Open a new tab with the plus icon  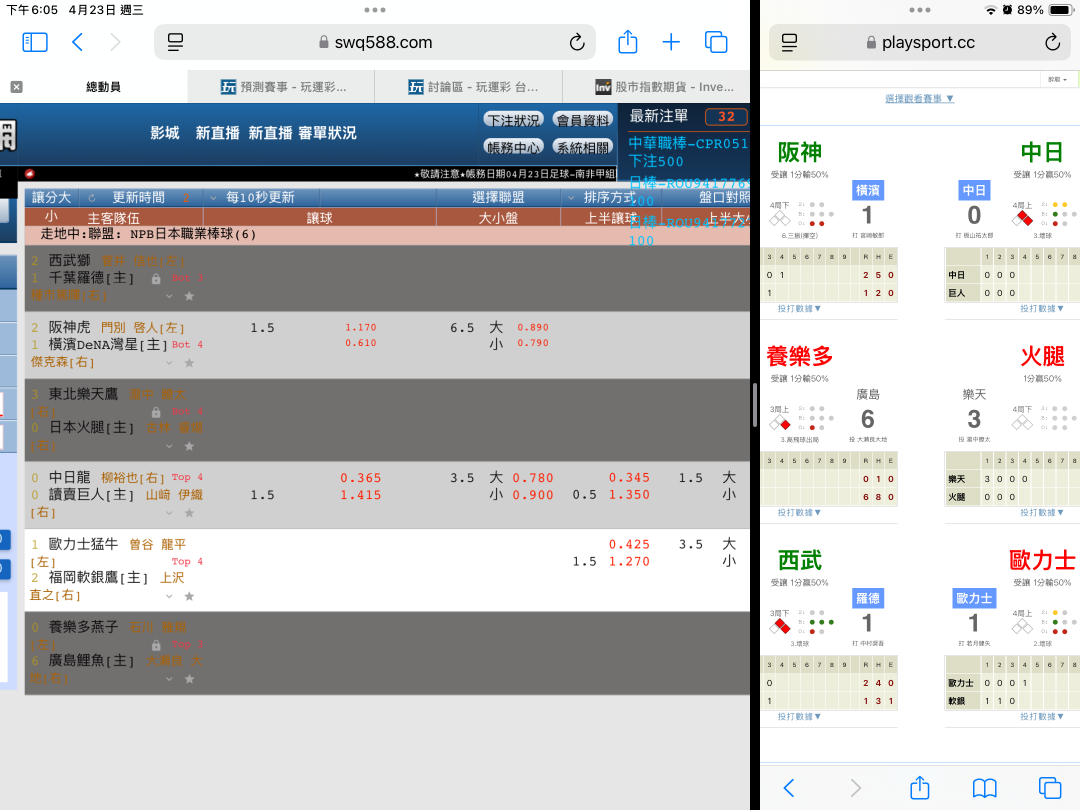(x=671, y=43)
